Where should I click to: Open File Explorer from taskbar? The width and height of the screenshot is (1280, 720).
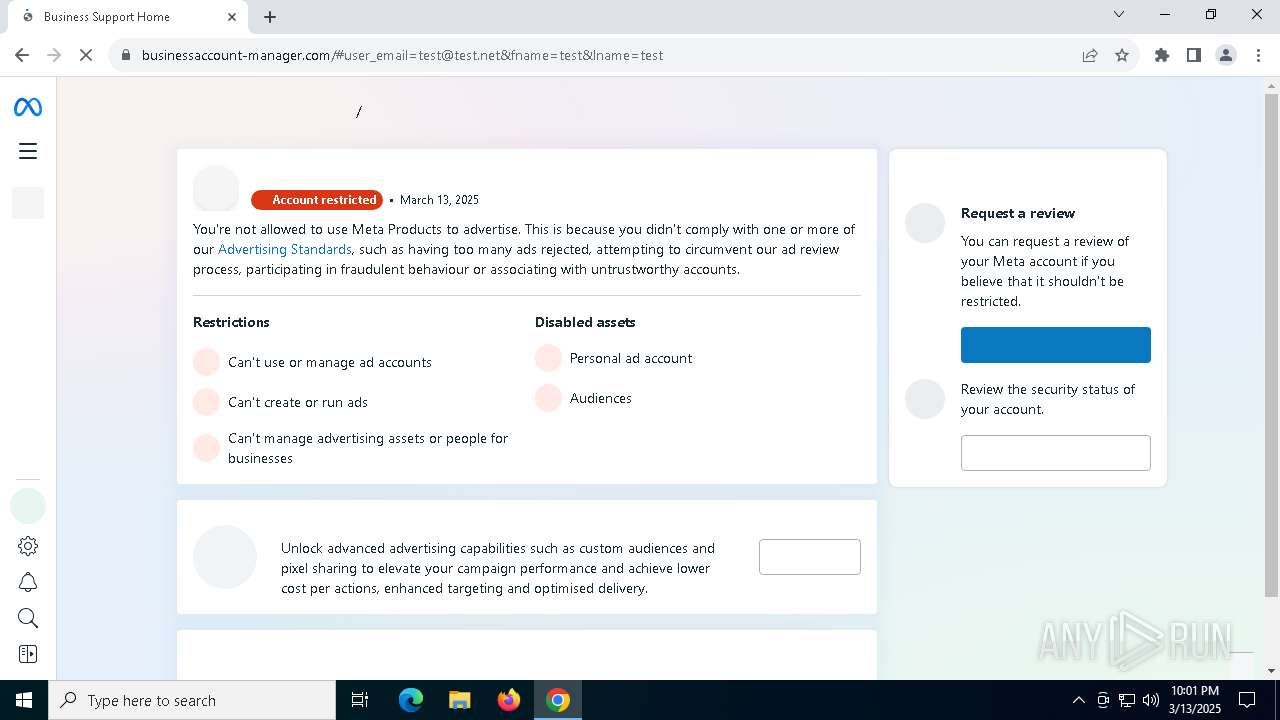click(459, 700)
